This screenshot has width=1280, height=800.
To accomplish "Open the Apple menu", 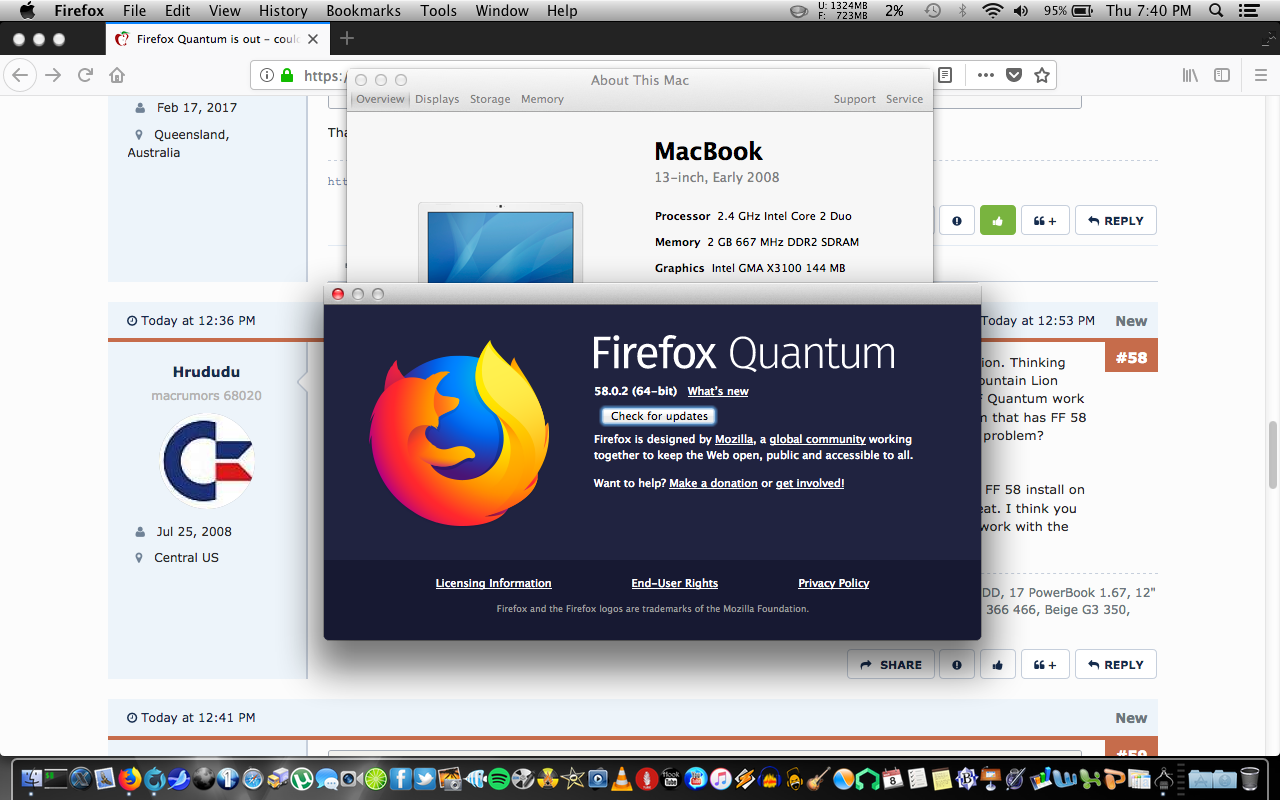I will tap(27, 11).
